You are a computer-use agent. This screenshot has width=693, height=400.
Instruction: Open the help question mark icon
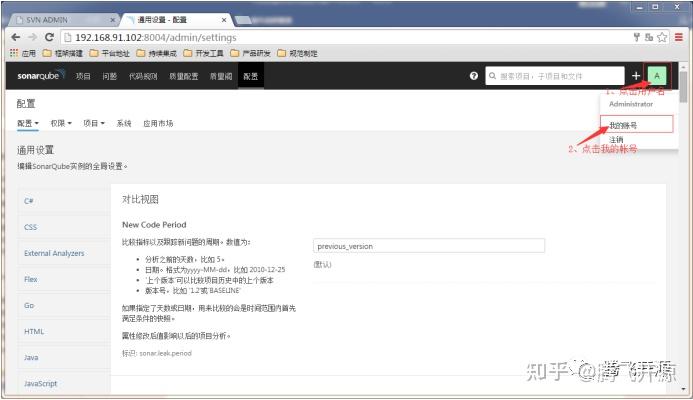point(473,76)
